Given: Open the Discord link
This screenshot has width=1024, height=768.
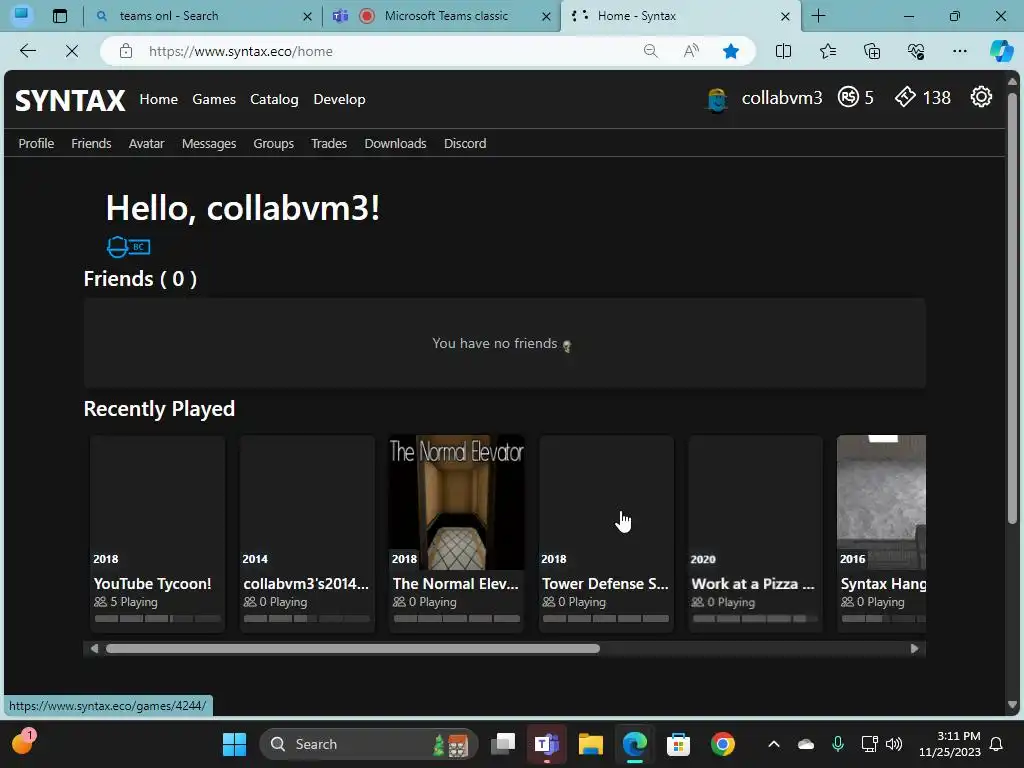Looking at the screenshot, I should (465, 144).
